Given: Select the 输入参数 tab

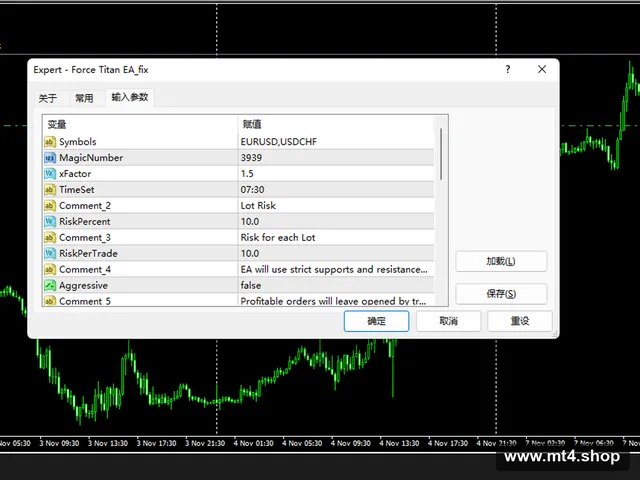Looking at the screenshot, I should 130,97.
